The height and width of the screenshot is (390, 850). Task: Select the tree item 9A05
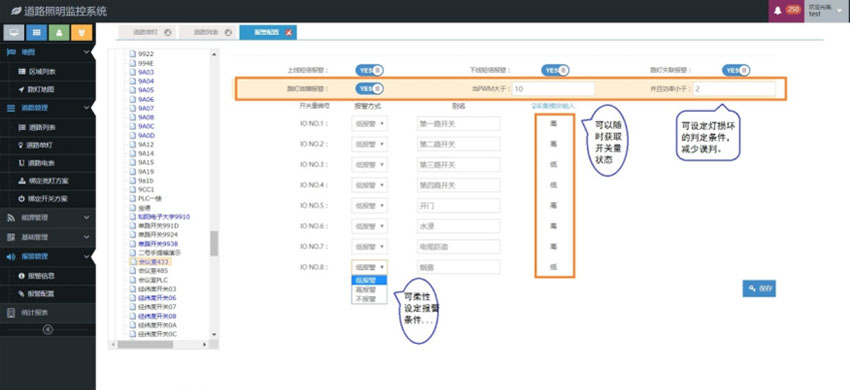[145, 90]
